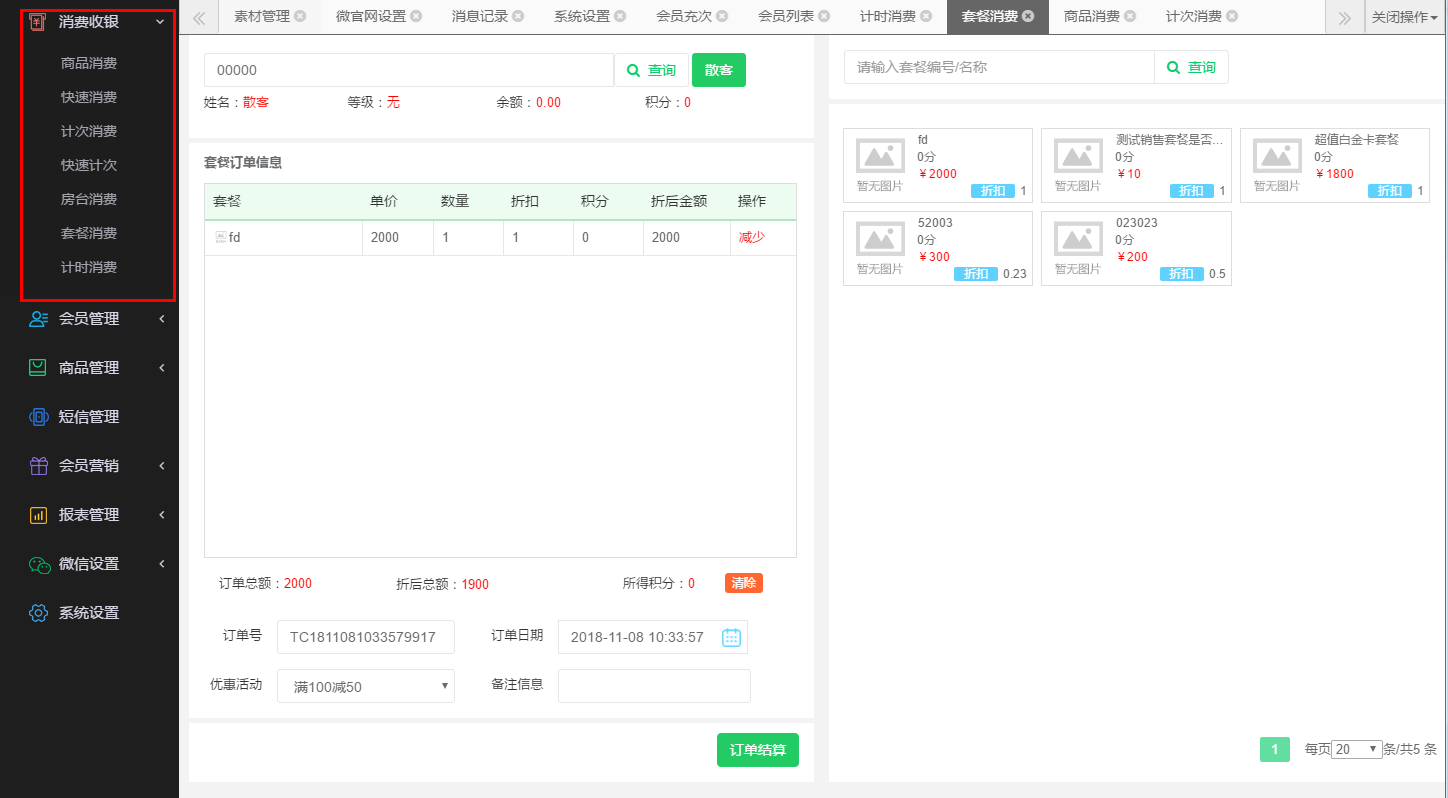Click the package icon beside fd in order table
Screen dimensions: 1448x798
point(220,237)
